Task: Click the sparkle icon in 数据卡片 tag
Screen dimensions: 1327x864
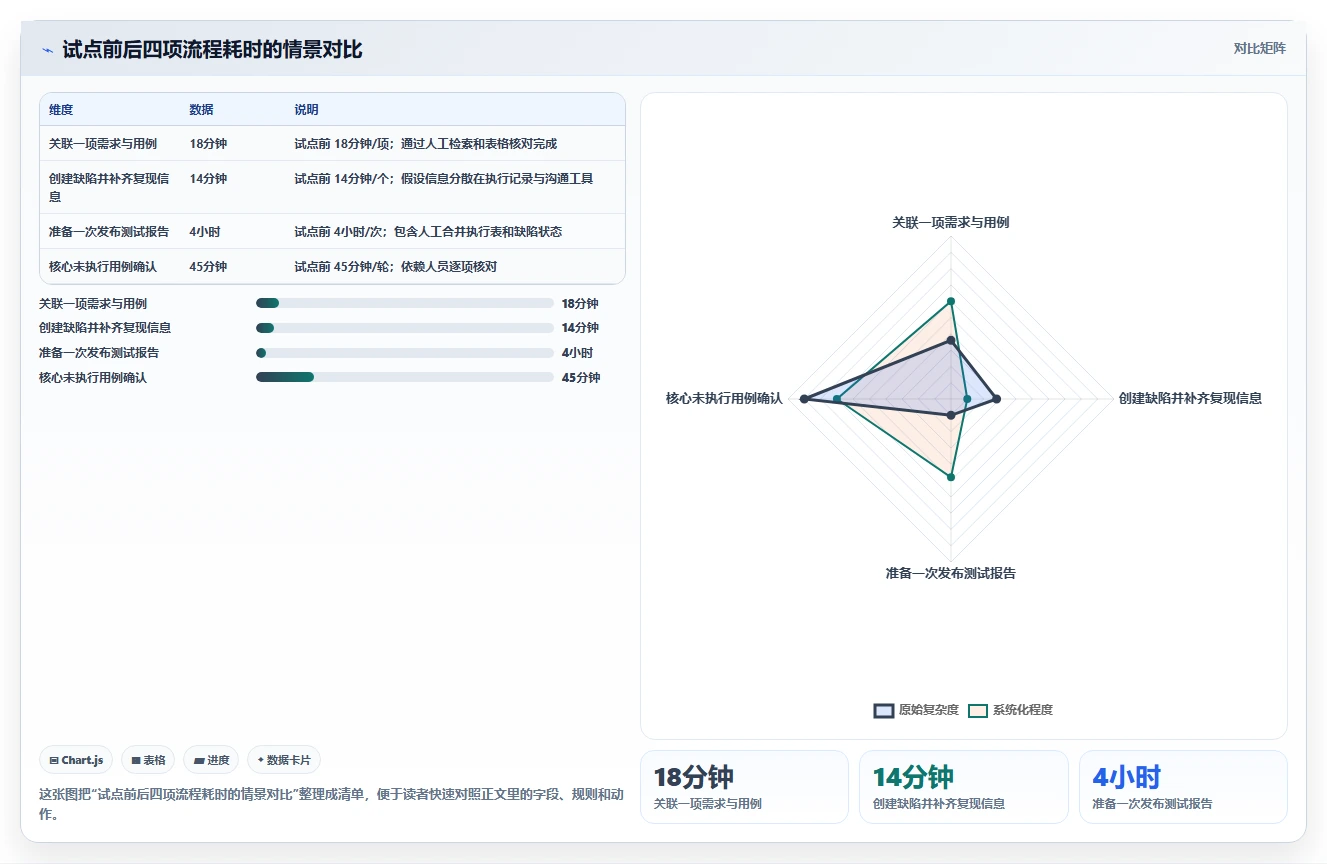Action: pyautogui.click(x=260, y=760)
